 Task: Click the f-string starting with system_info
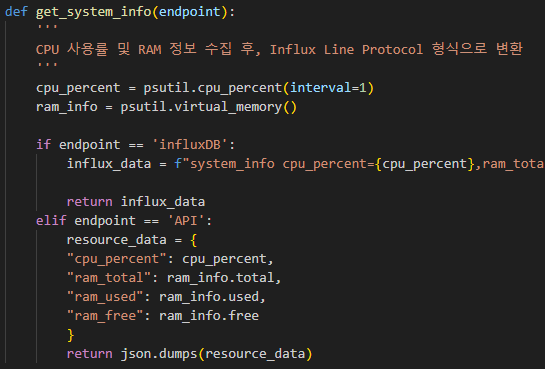(x=359, y=164)
